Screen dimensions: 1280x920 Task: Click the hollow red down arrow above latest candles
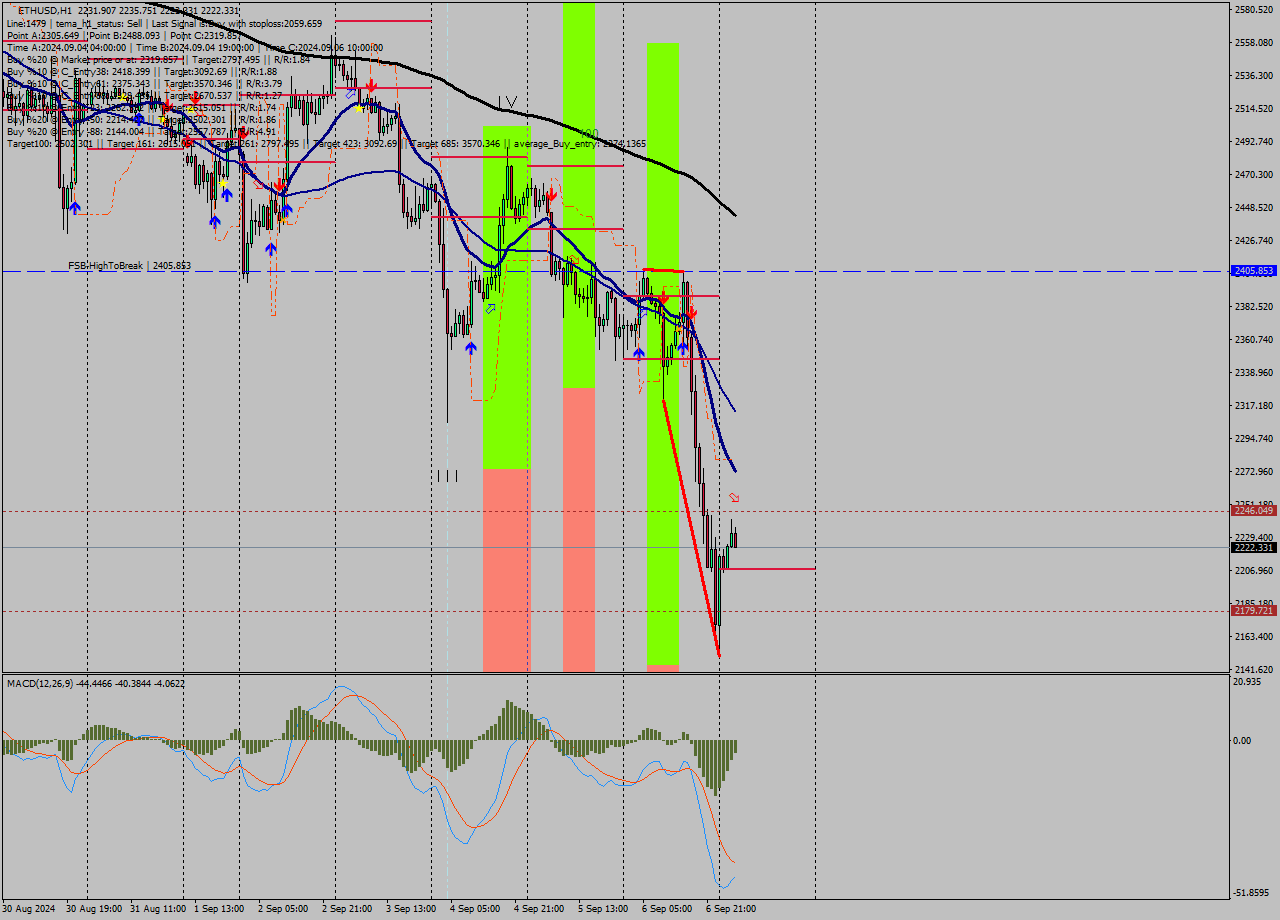(x=734, y=497)
